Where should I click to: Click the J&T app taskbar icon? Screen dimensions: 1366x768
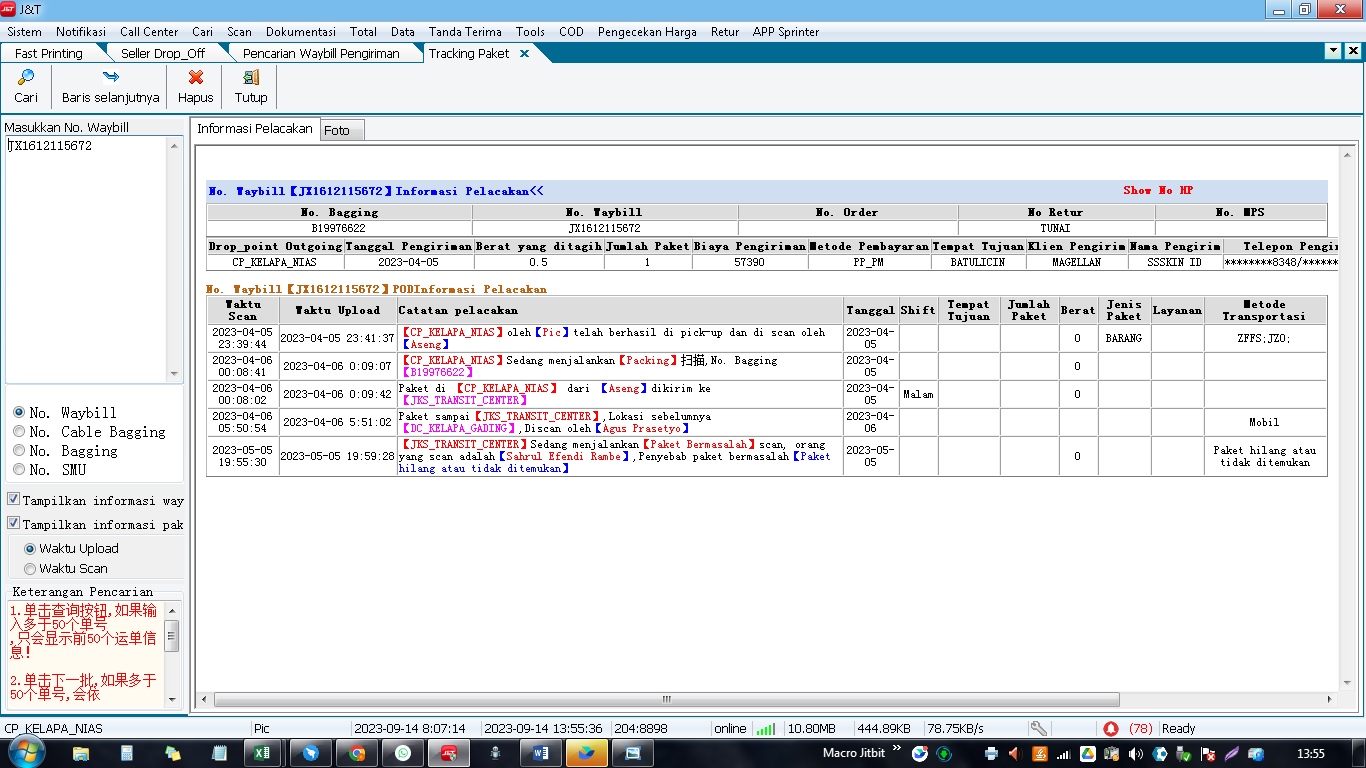448,753
